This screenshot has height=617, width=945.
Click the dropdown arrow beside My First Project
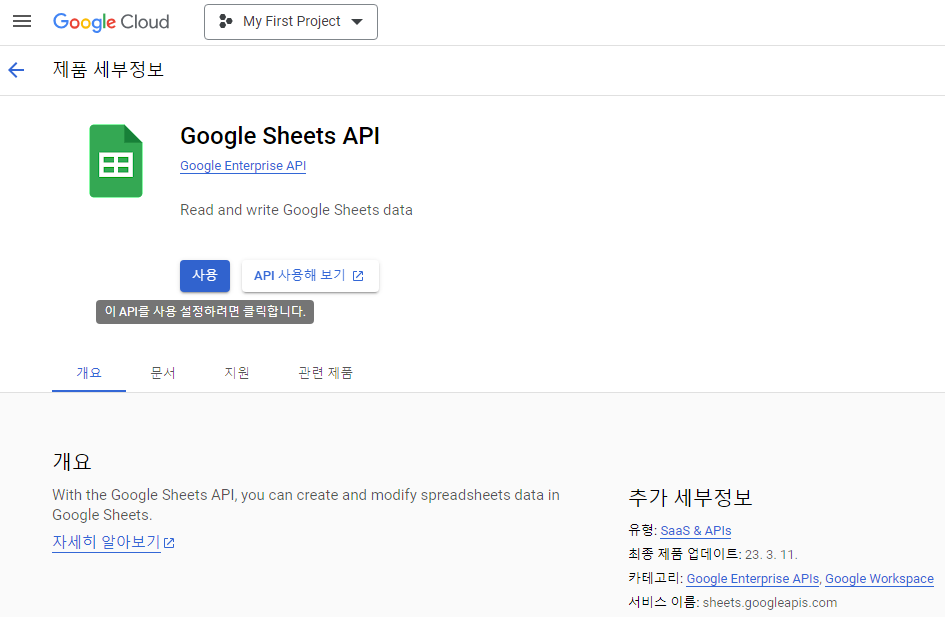(357, 22)
